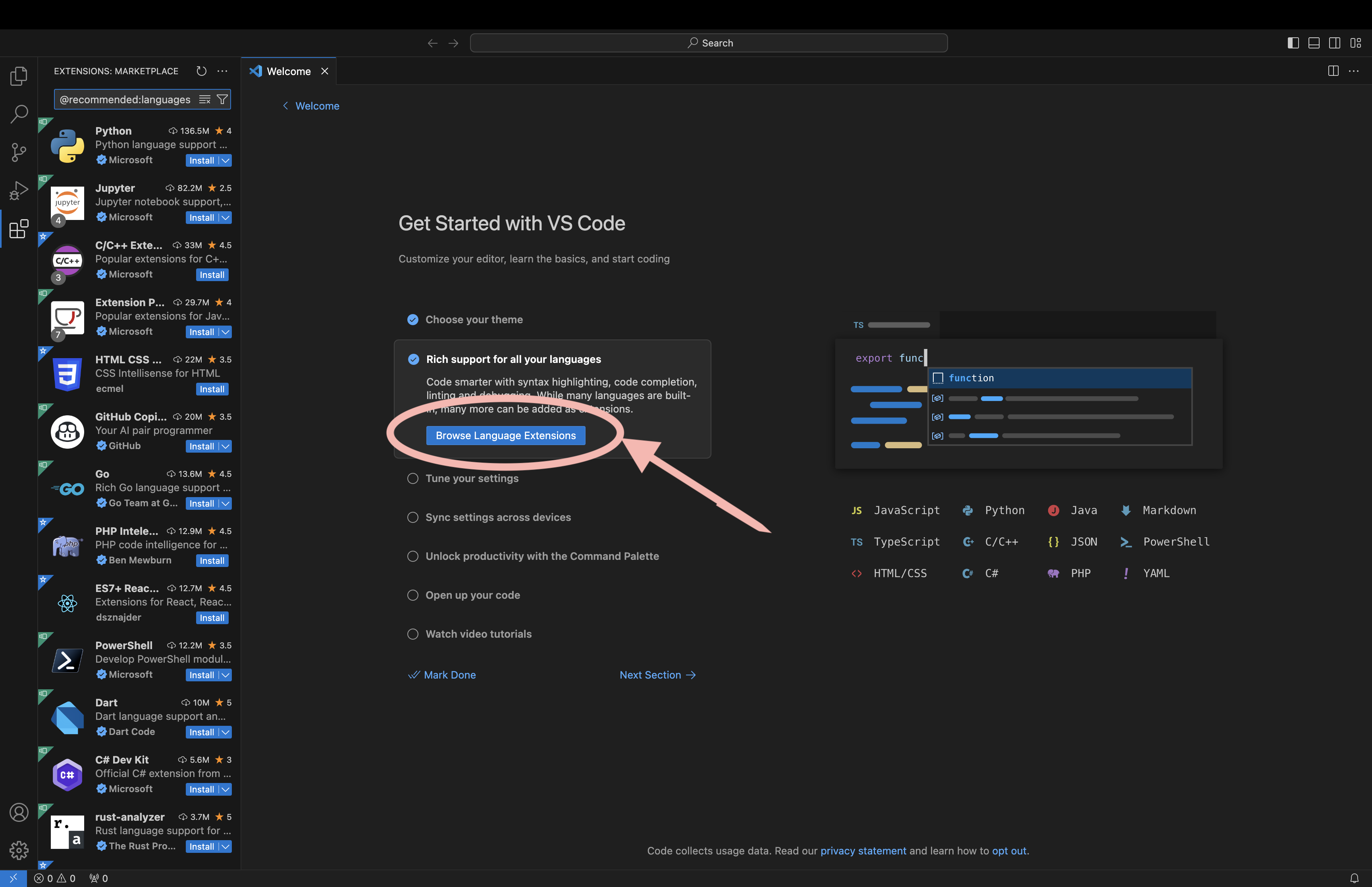Open the notifications bell

[1354, 878]
